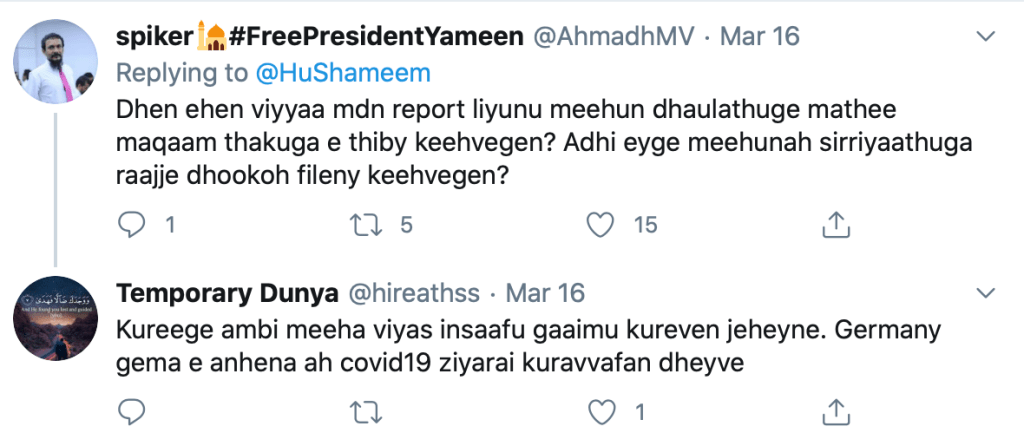Retweet spiker's tweet with 5 retweets
This screenshot has height=446, width=1024.
pyautogui.click(x=367, y=225)
